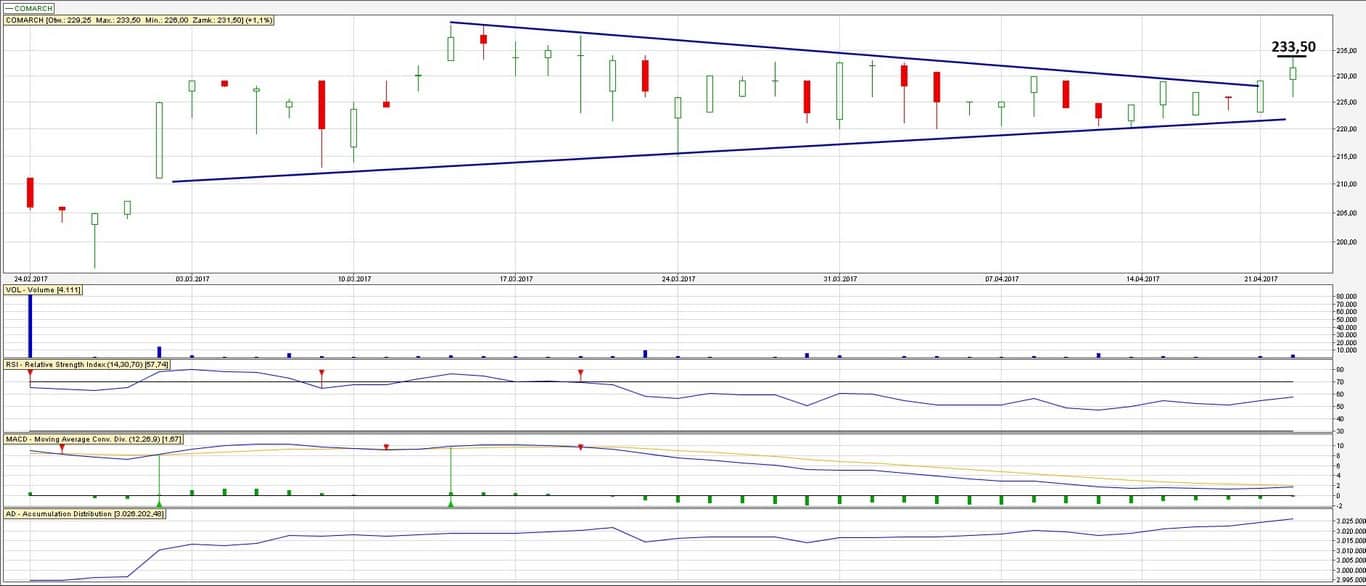
Task: Select the 21.04.2017 date on time axis
Action: (1259, 279)
